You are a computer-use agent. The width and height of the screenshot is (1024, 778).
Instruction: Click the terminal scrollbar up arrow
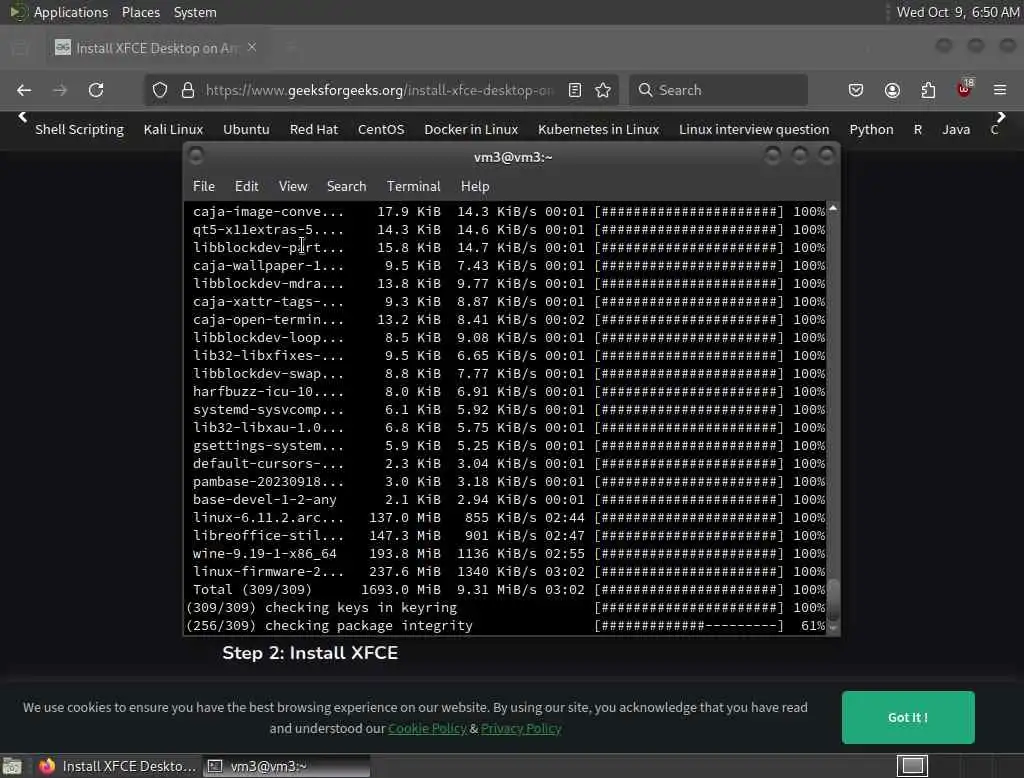(833, 208)
